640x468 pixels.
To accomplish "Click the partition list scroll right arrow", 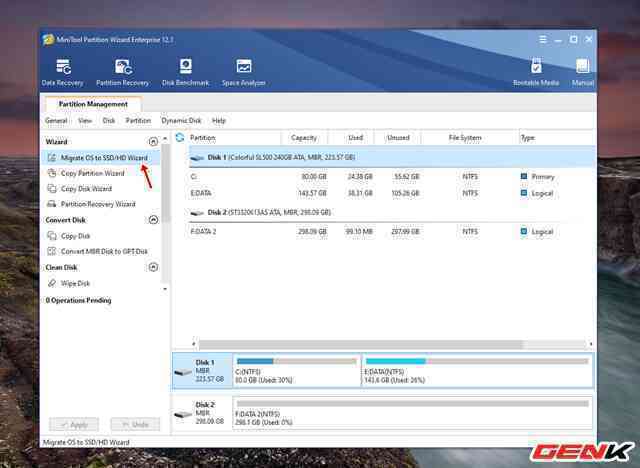I will pos(591,344).
